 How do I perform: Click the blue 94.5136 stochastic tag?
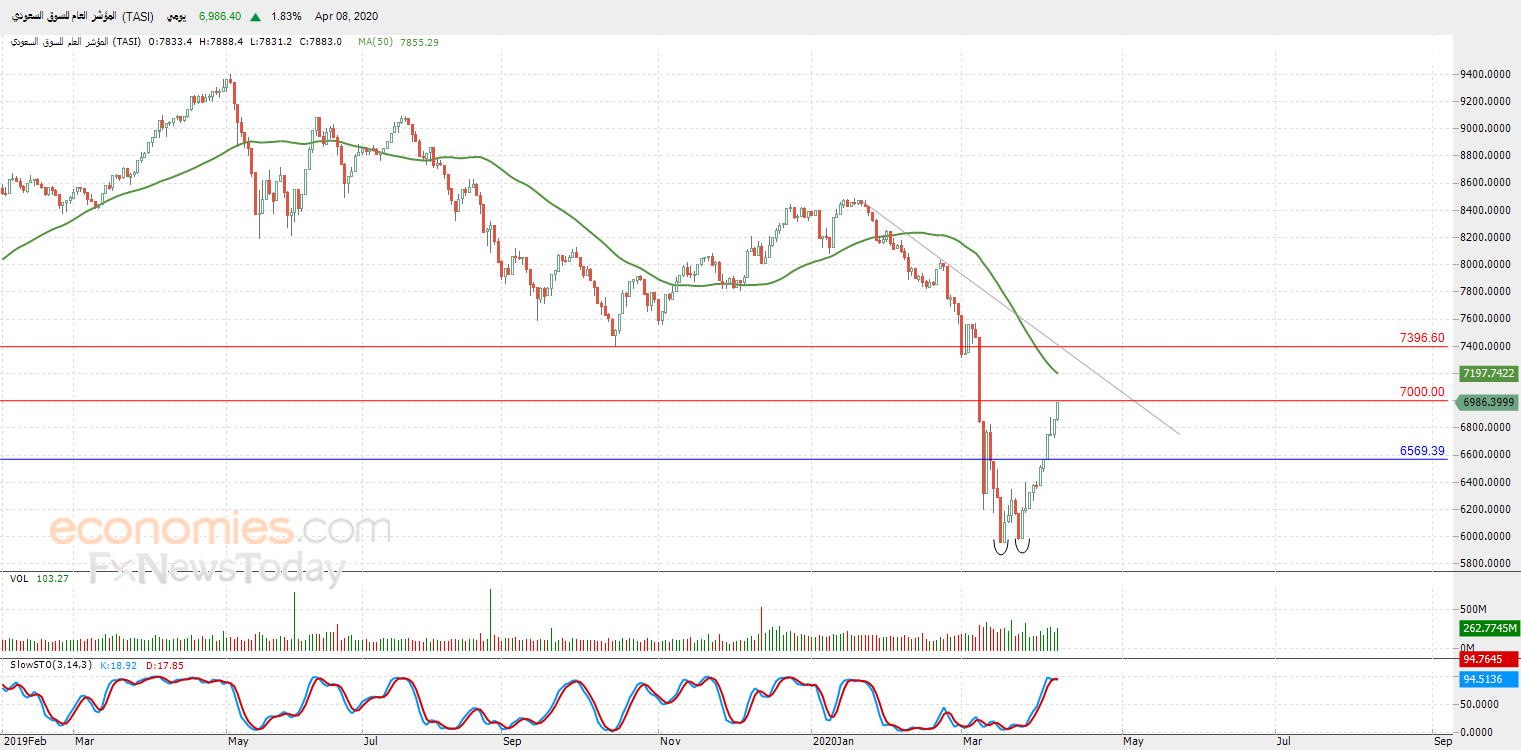pyautogui.click(x=1489, y=678)
